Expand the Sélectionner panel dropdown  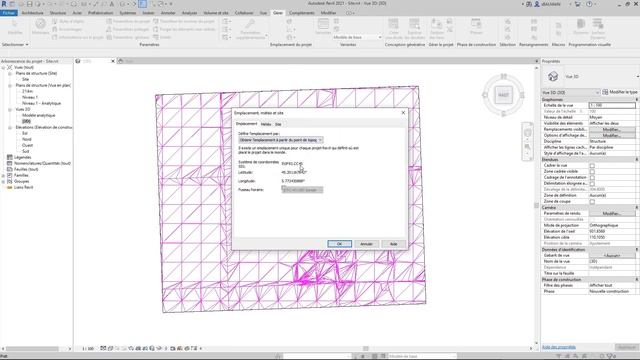[x=15, y=44]
